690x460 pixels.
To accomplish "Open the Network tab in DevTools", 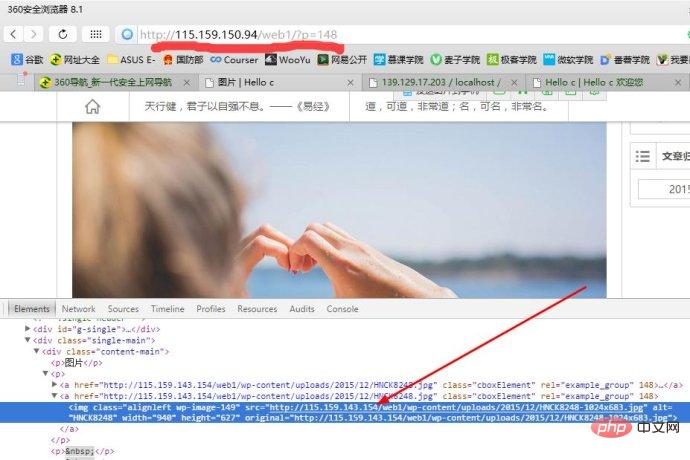I will click(78, 309).
